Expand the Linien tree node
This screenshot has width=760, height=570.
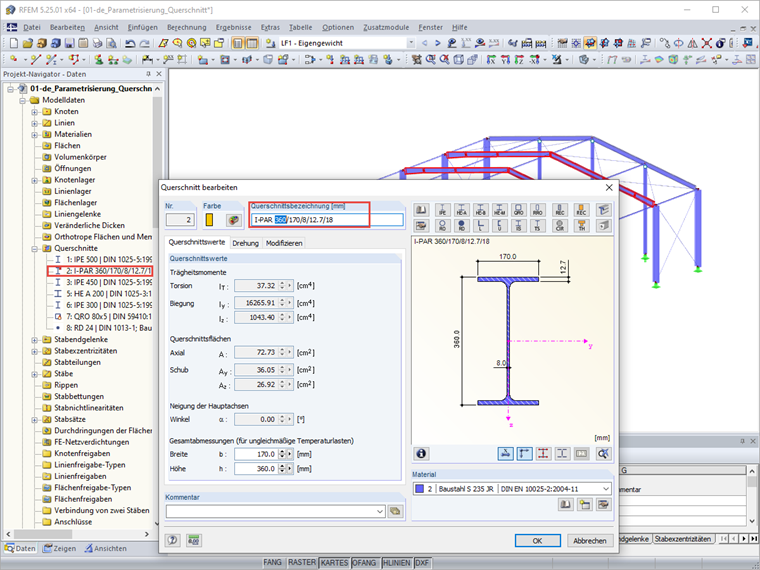(x=34, y=123)
